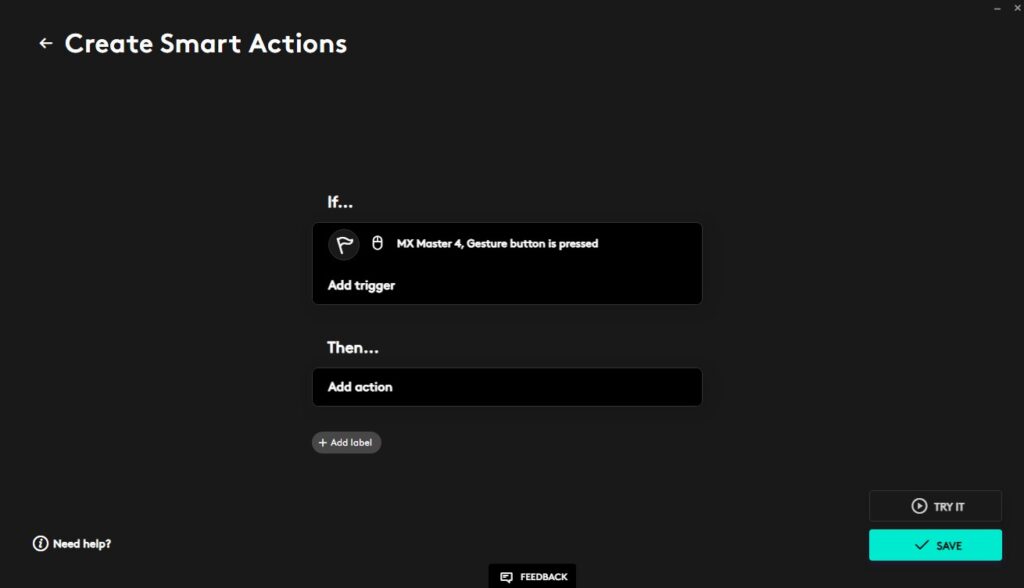Click the SAVE button text

949,545
